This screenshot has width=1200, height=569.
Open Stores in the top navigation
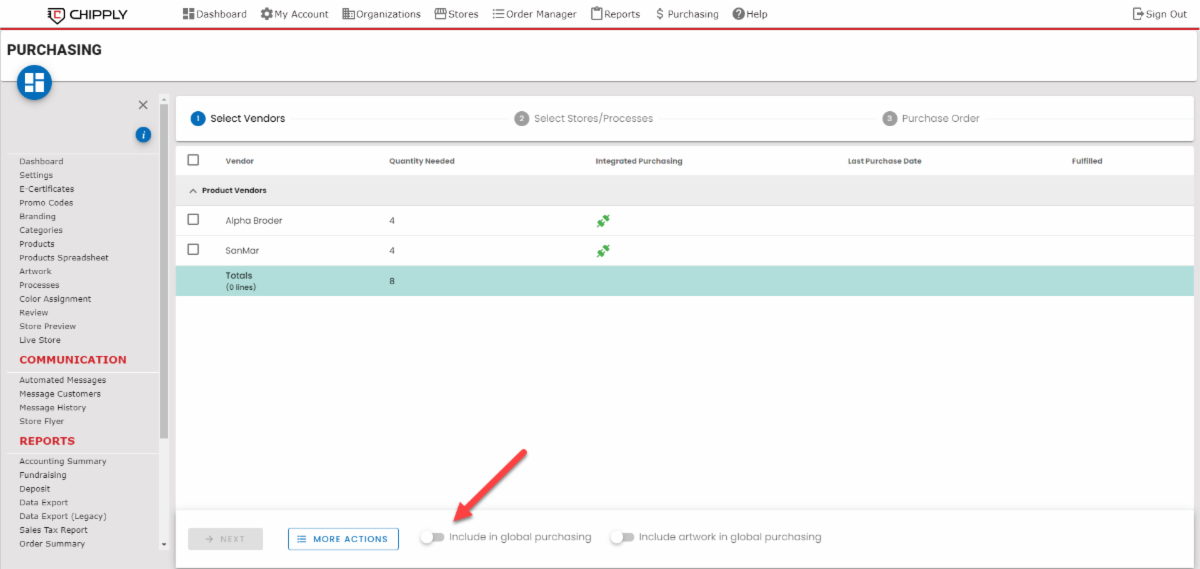tap(456, 14)
